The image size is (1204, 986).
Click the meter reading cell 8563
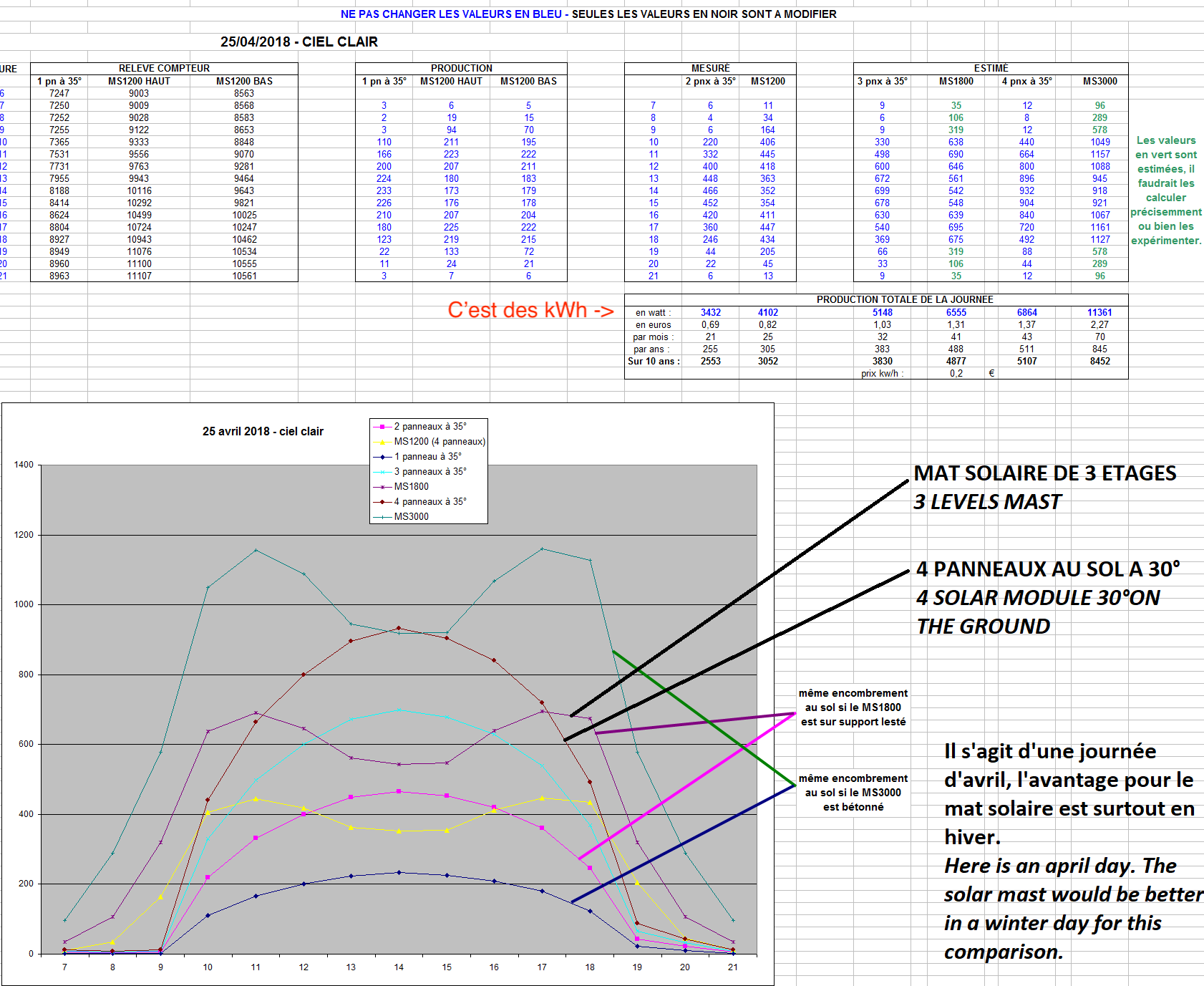point(244,93)
